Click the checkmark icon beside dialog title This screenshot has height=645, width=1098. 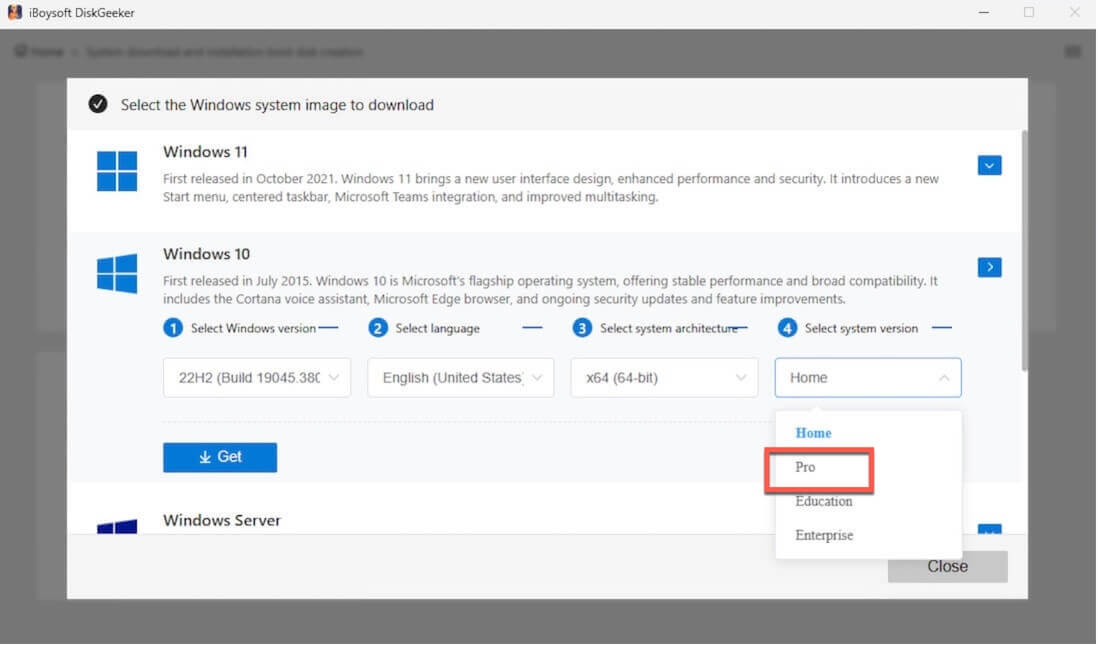[98, 104]
